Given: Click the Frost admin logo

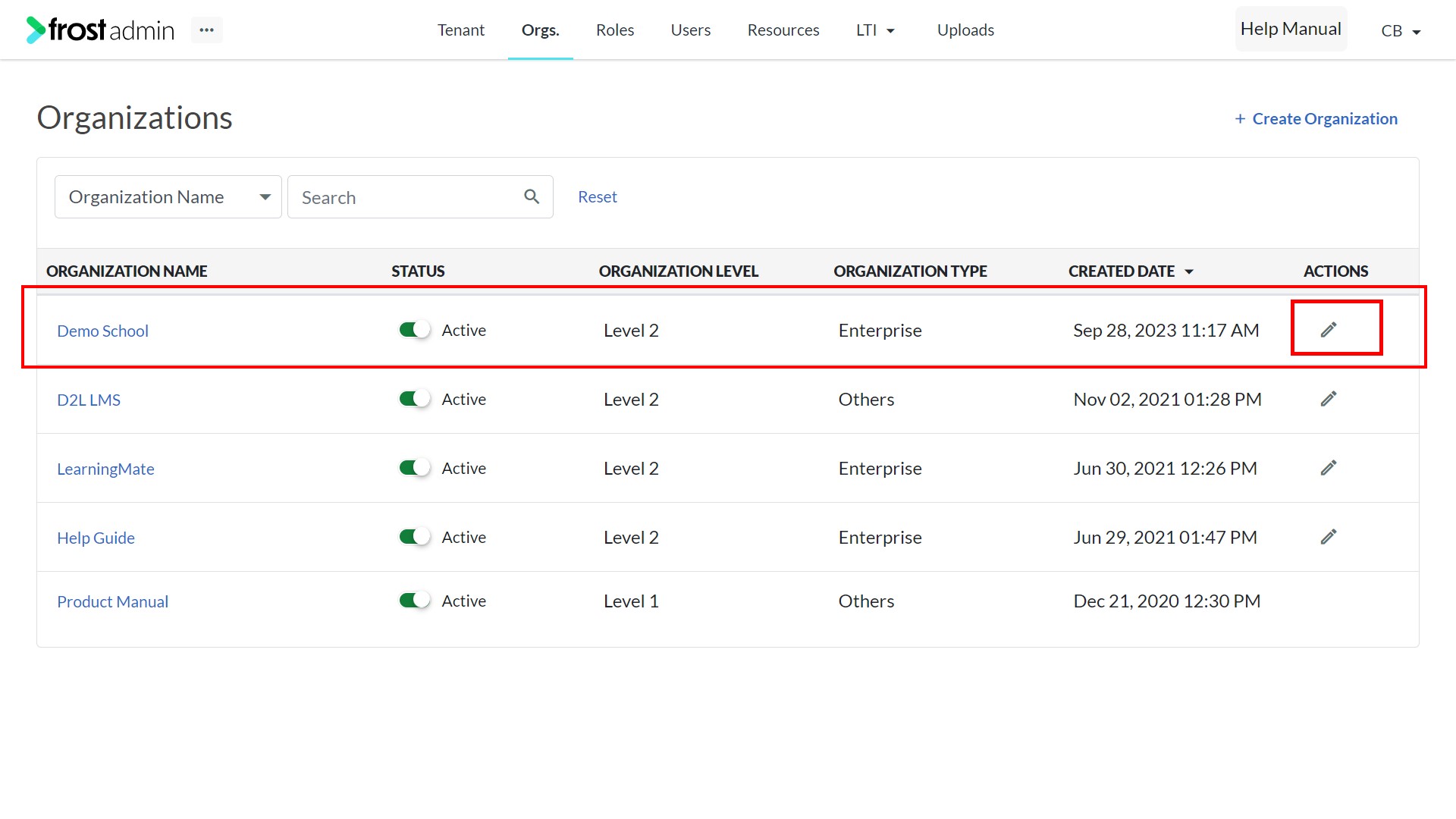Looking at the screenshot, I should pyautogui.click(x=100, y=30).
